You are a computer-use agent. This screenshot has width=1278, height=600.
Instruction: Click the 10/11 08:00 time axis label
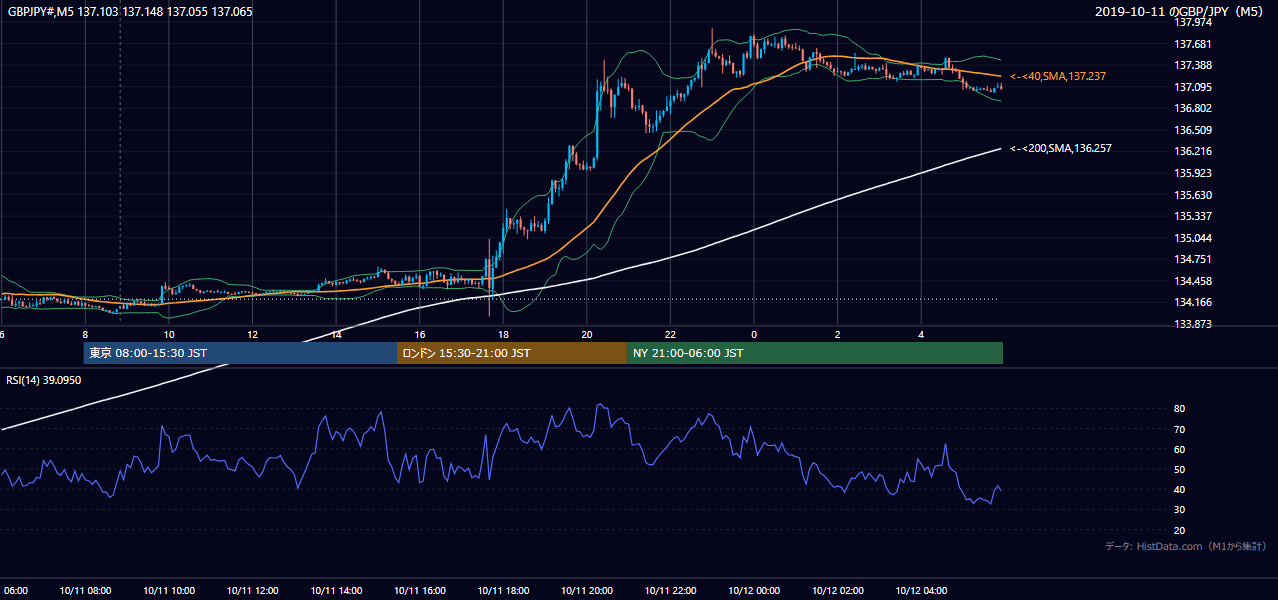click(x=85, y=590)
